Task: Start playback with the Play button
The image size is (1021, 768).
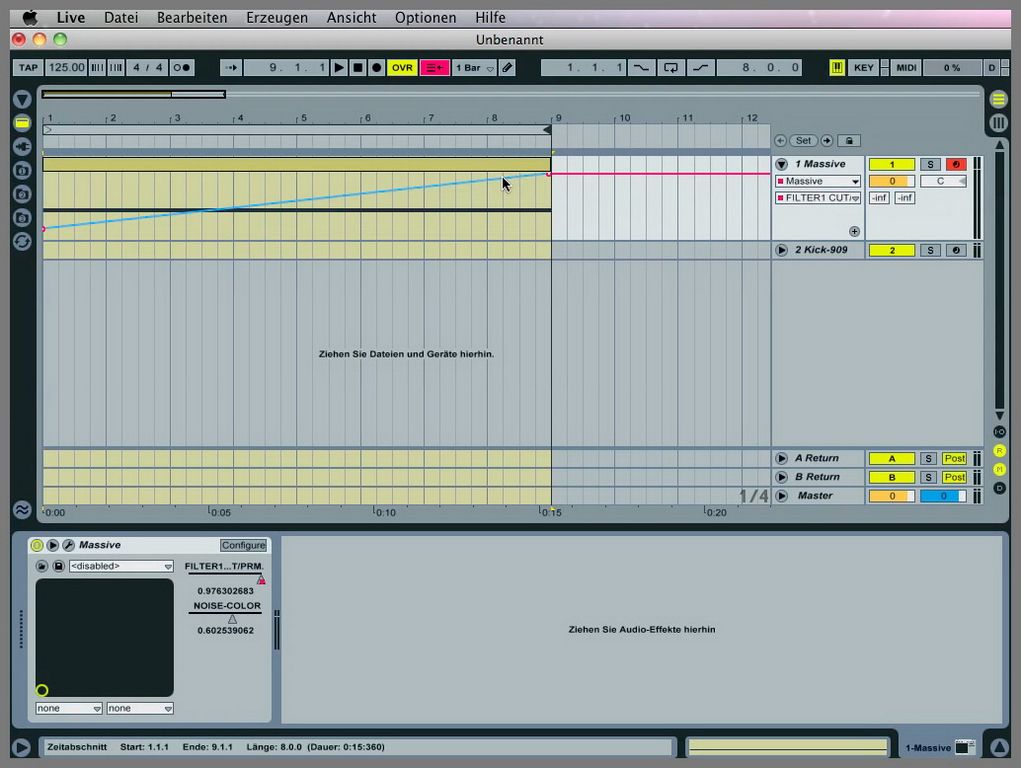Action: 339,67
